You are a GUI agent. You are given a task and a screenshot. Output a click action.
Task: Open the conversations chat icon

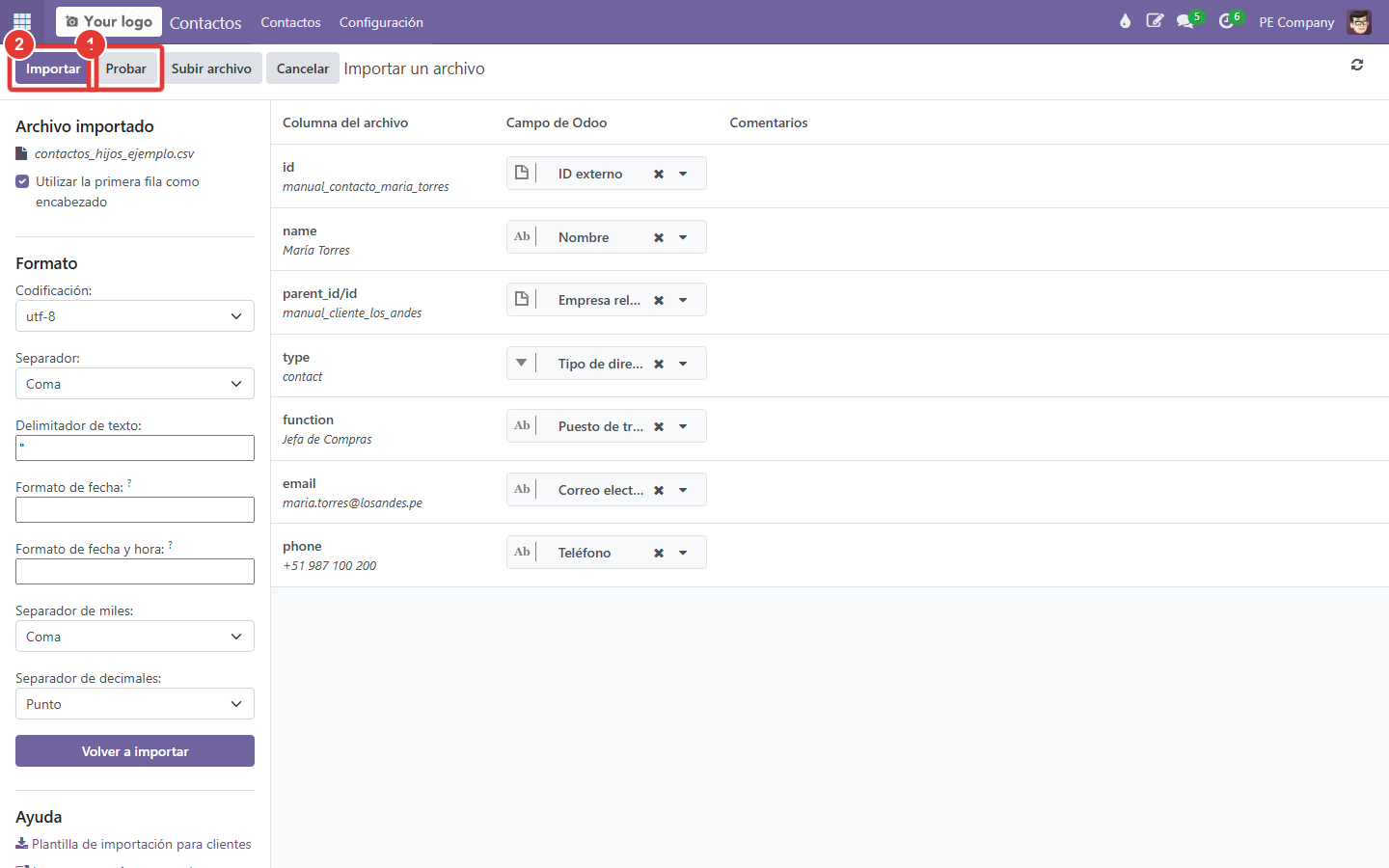click(1185, 21)
